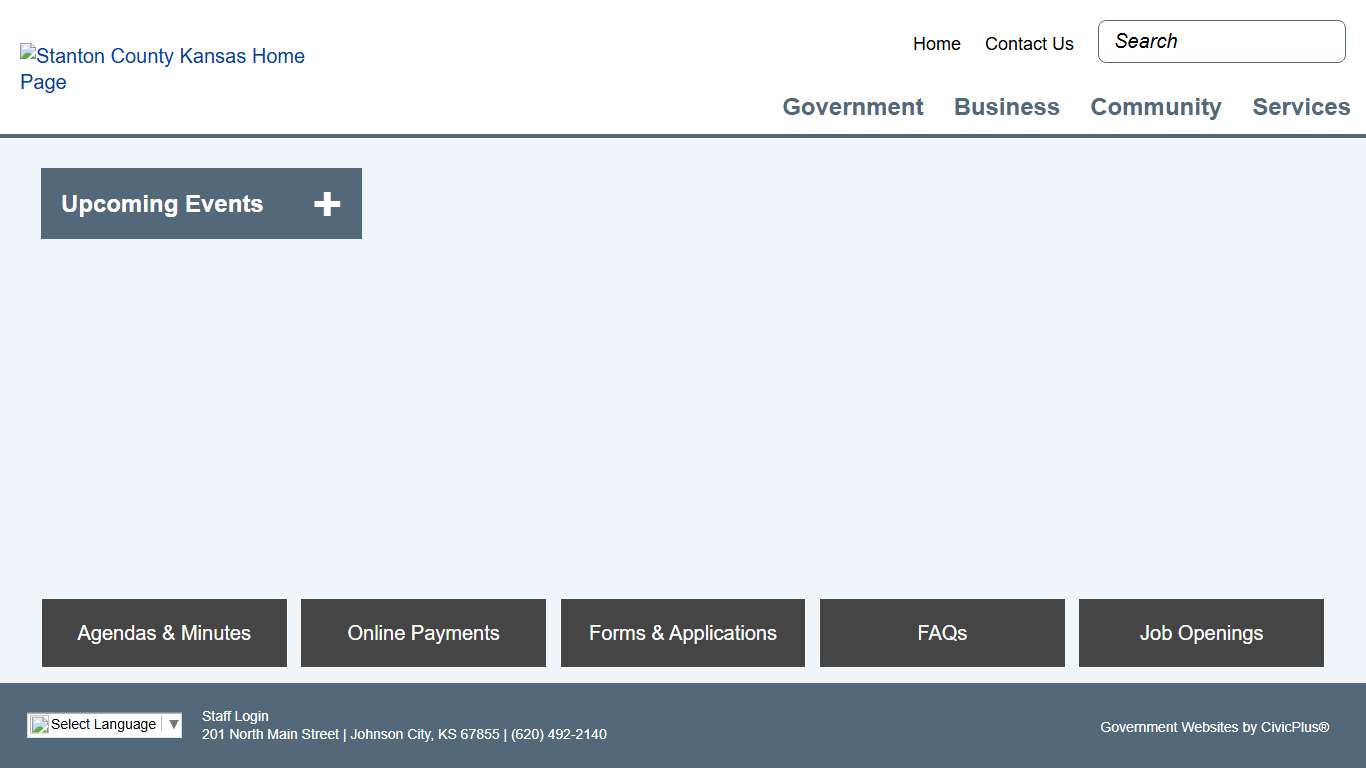View the FAQs page
The image size is (1366, 768).
[x=942, y=633]
